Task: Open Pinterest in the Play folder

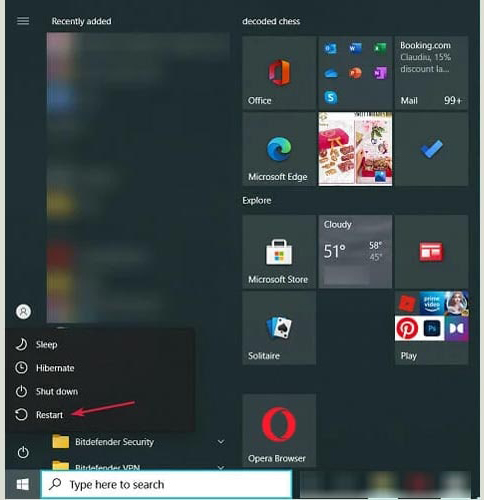Action: tap(407, 328)
